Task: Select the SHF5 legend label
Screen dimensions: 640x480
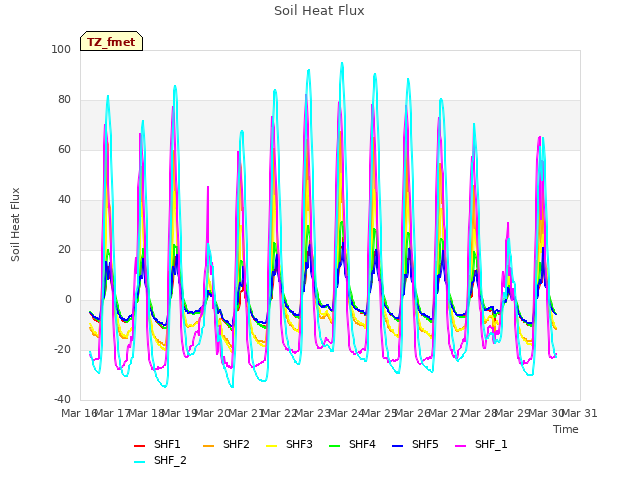Action: click(x=425, y=444)
